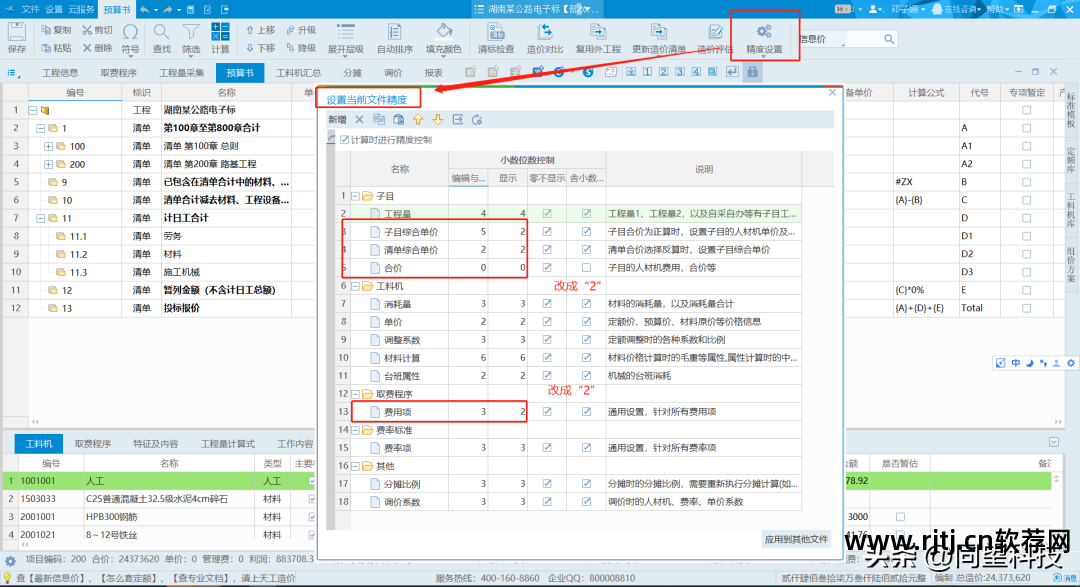Open the 自动排序 tool icon
Screen dimensions: 1080x587
coord(394,35)
